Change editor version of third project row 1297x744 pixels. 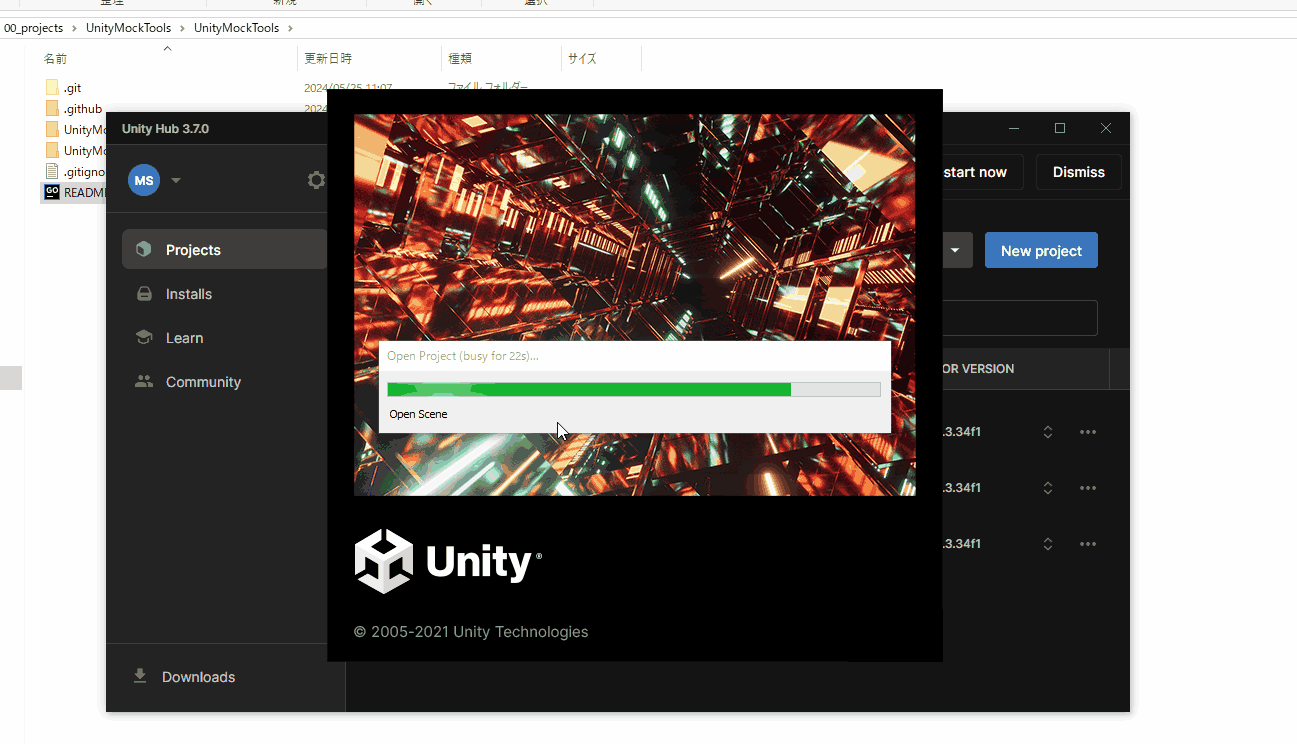click(x=1048, y=544)
